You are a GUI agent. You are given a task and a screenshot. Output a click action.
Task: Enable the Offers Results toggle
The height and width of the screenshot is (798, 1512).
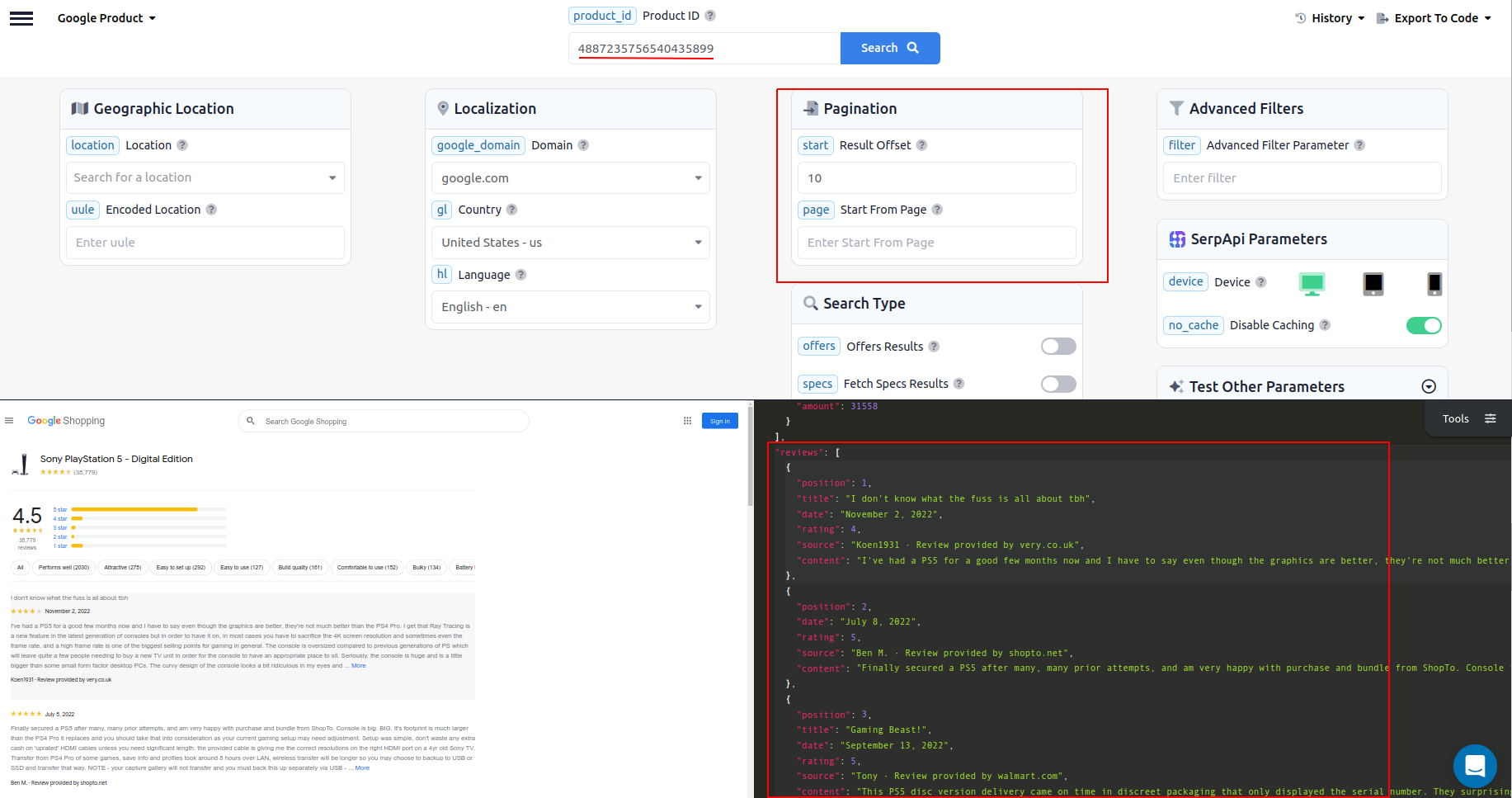(1058, 346)
